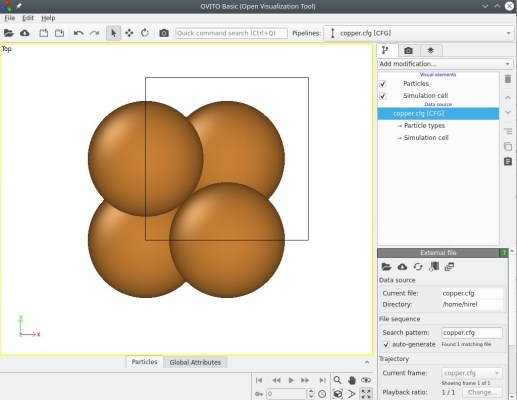Click the Change playback ratio button
The height and width of the screenshot is (400, 517).
coord(482,392)
